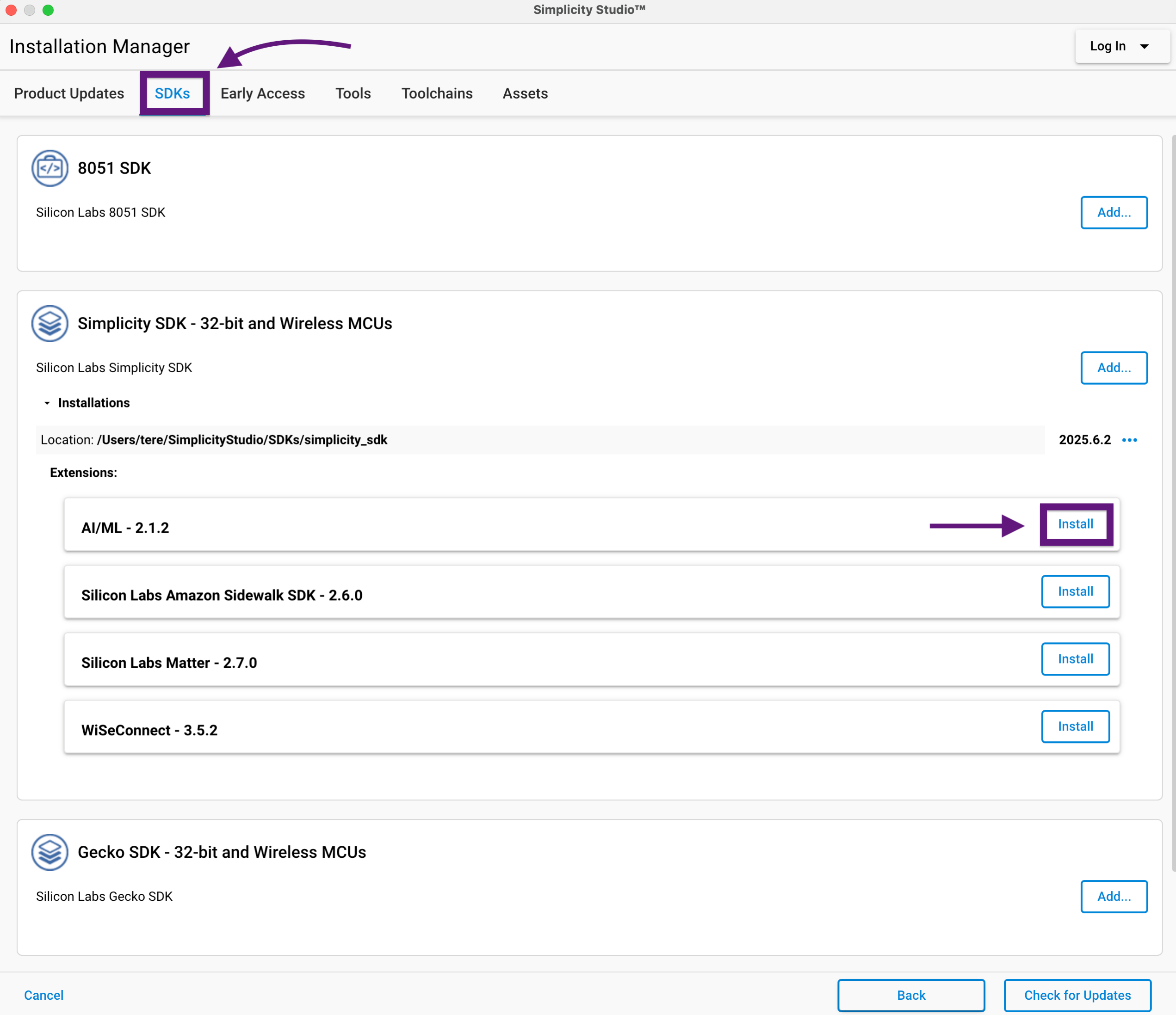Click the AI/ML - 2.1.2 extension name
The height and width of the screenshot is (1015, 1176).
coord(125,528)
